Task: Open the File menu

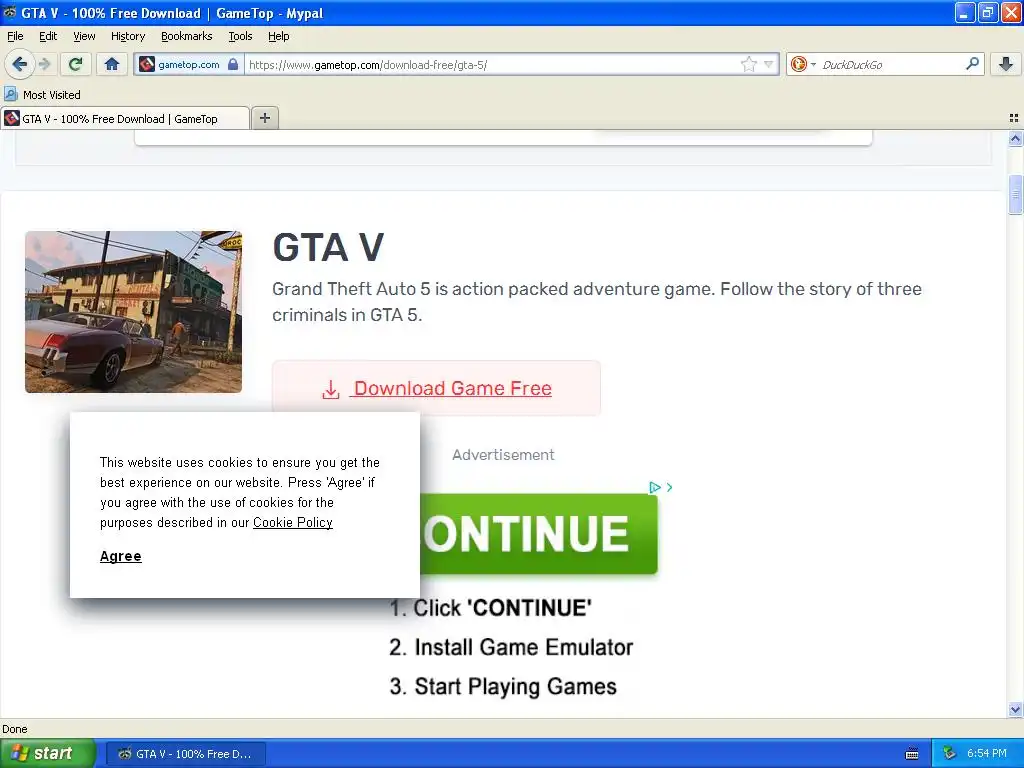Action: (15, 36)
